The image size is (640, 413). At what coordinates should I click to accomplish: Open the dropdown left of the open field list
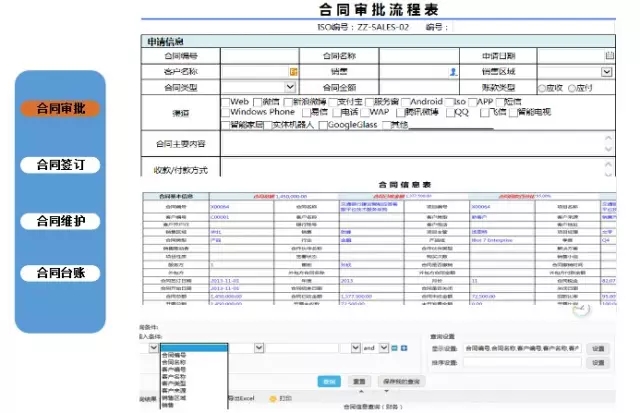153,348
